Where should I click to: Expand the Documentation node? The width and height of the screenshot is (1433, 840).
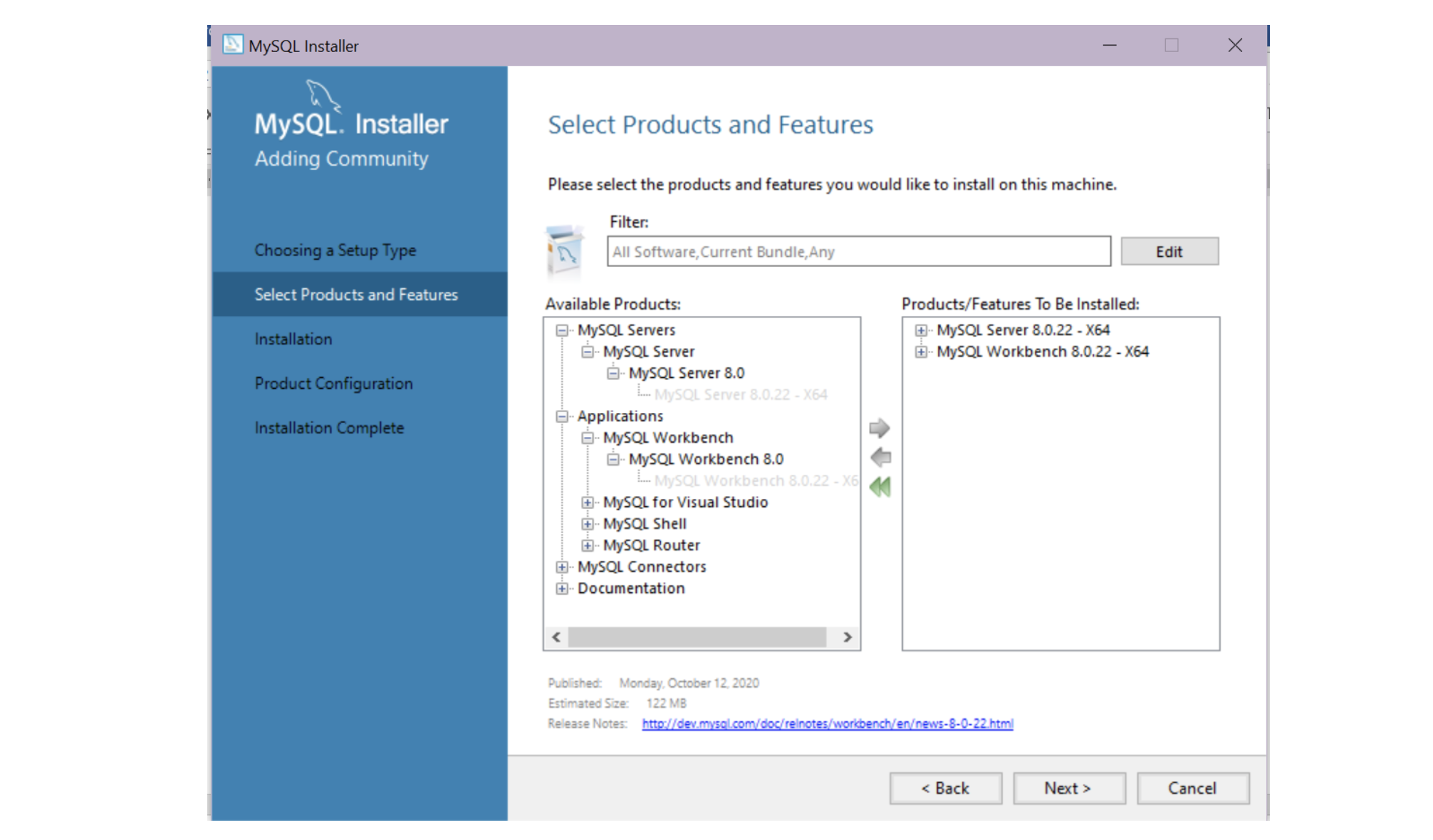562,589
